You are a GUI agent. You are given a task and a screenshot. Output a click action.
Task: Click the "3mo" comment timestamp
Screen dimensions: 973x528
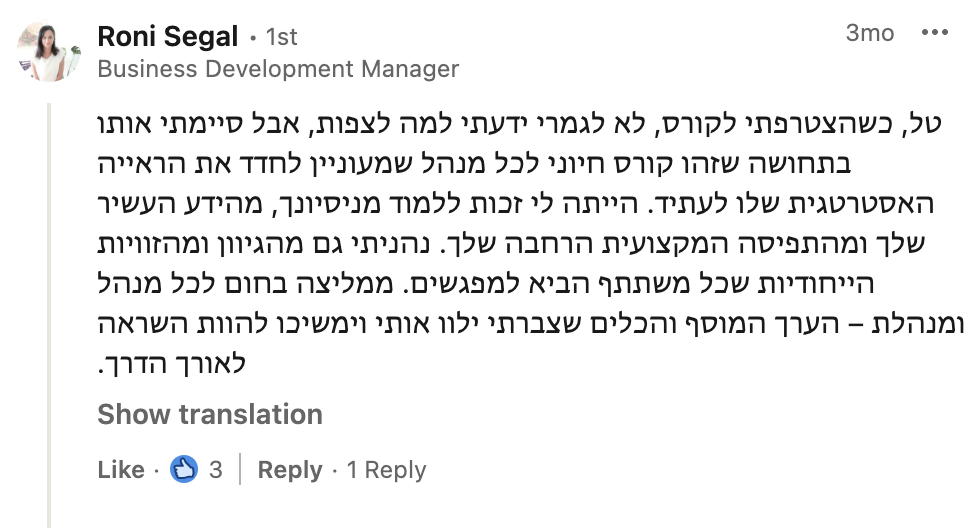coord(869,33)
